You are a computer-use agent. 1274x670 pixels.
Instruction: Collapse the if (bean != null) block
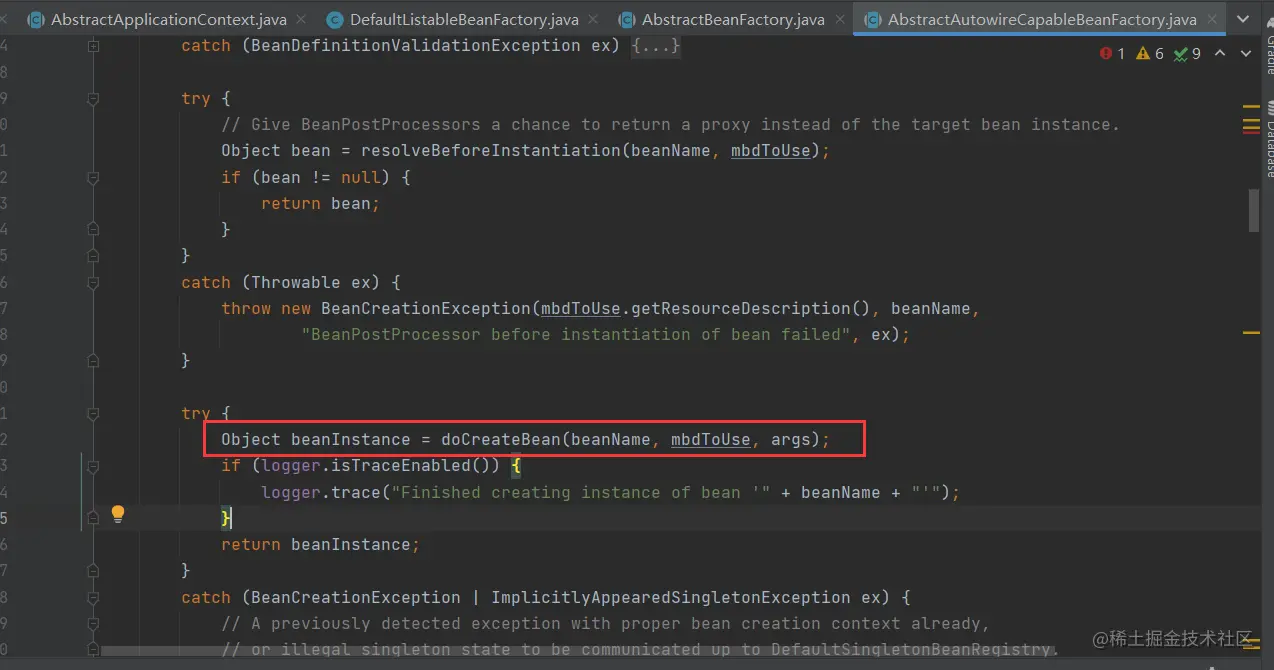(x=93, y=177)
